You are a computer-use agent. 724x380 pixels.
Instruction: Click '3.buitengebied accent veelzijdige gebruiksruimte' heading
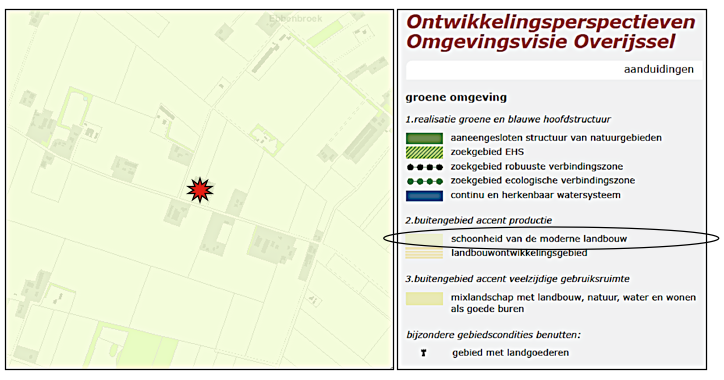tap(517, 279)
